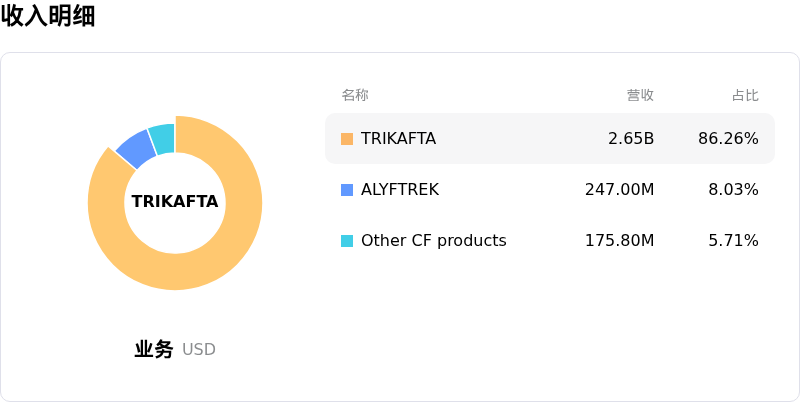Click the 收入明细 section heading
800x402 pixels.
click(x=48, y=16)
